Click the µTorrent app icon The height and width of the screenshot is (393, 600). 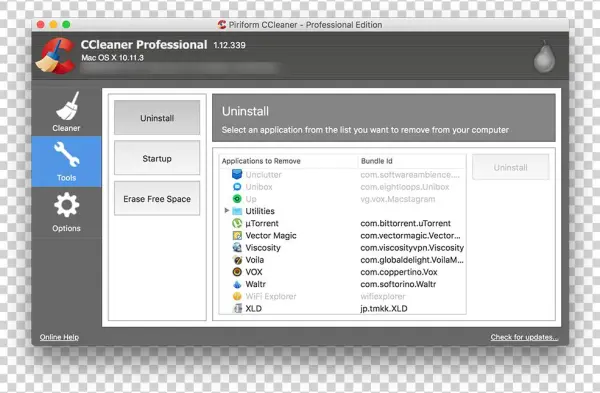point(237,223)
